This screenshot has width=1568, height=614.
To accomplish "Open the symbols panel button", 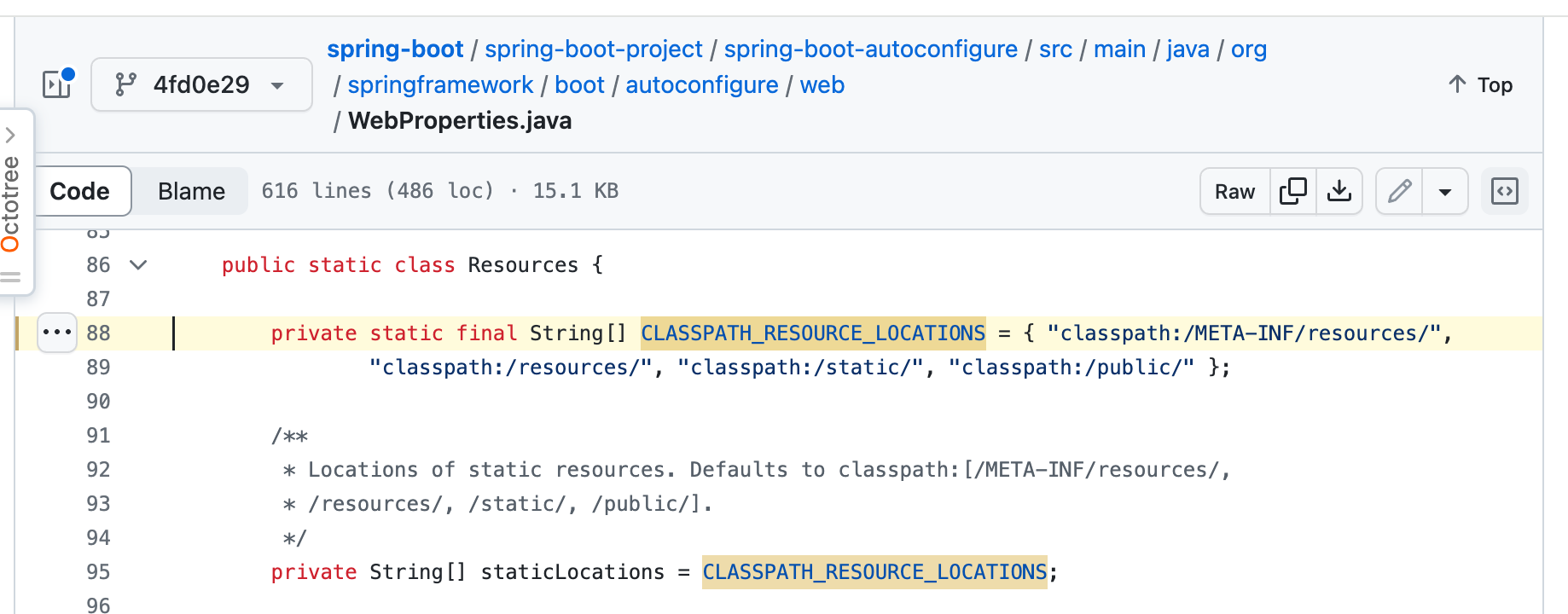I will pyautogui.click(x=1505, y=191).
